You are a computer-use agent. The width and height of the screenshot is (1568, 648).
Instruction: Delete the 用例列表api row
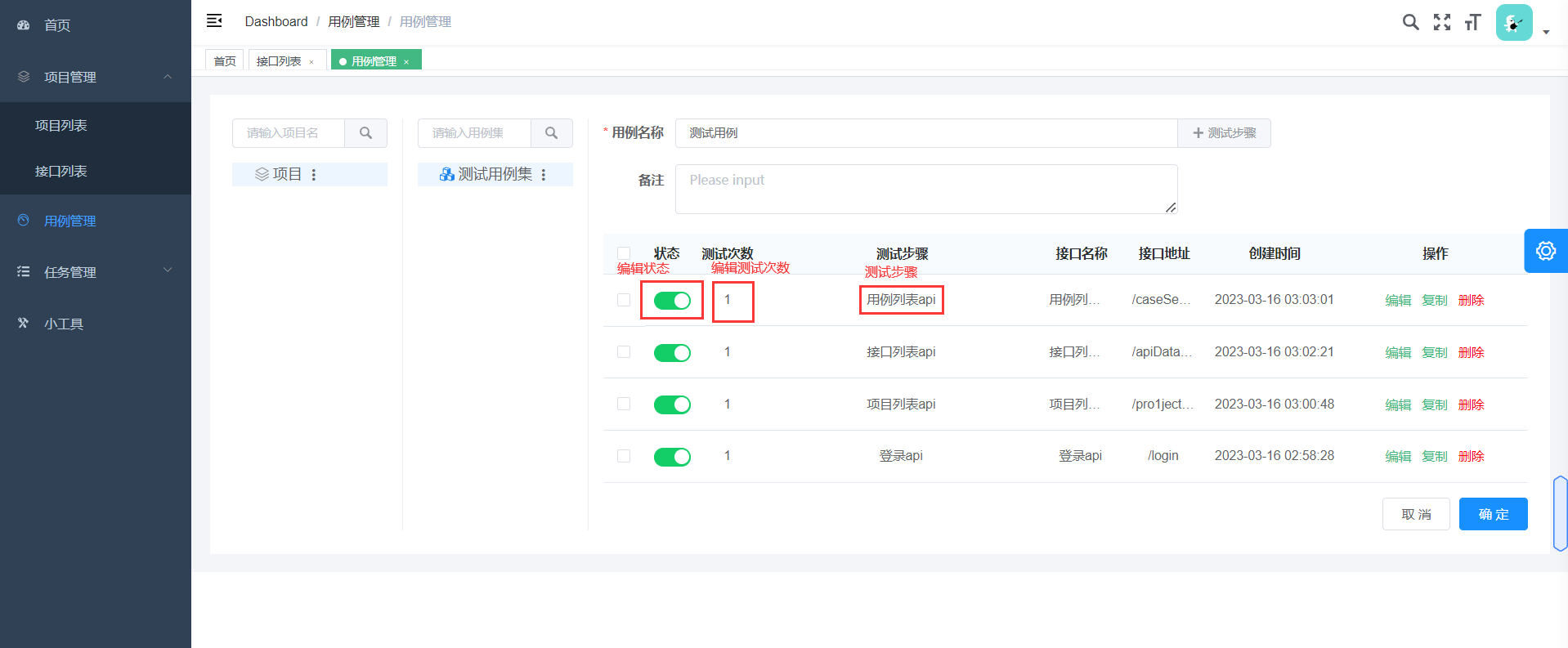coord(1471,300)
